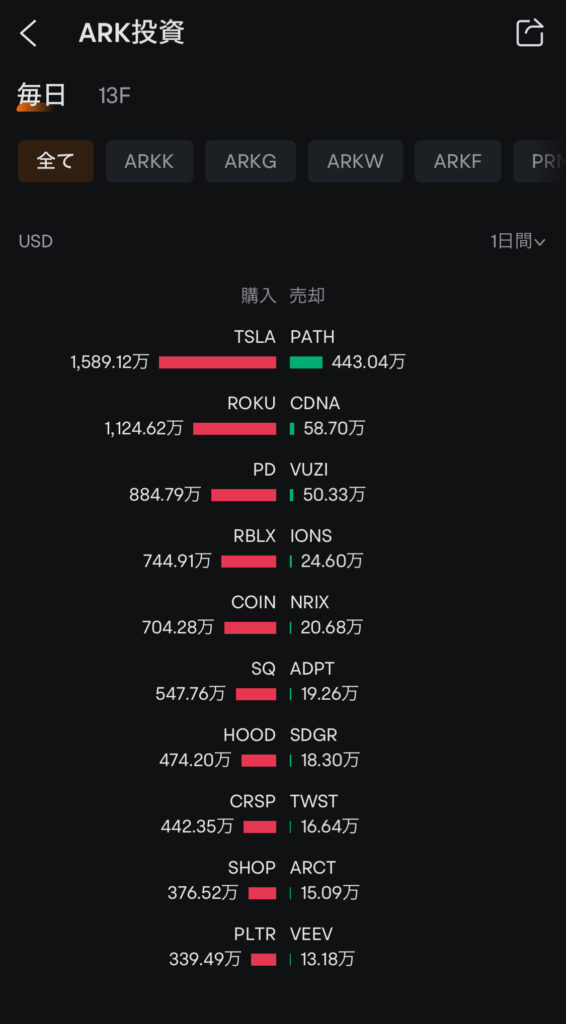Open the ROKU ticker entry
Image resolution: width=566 pixels, height=1024 pixels.
[251, 404]
